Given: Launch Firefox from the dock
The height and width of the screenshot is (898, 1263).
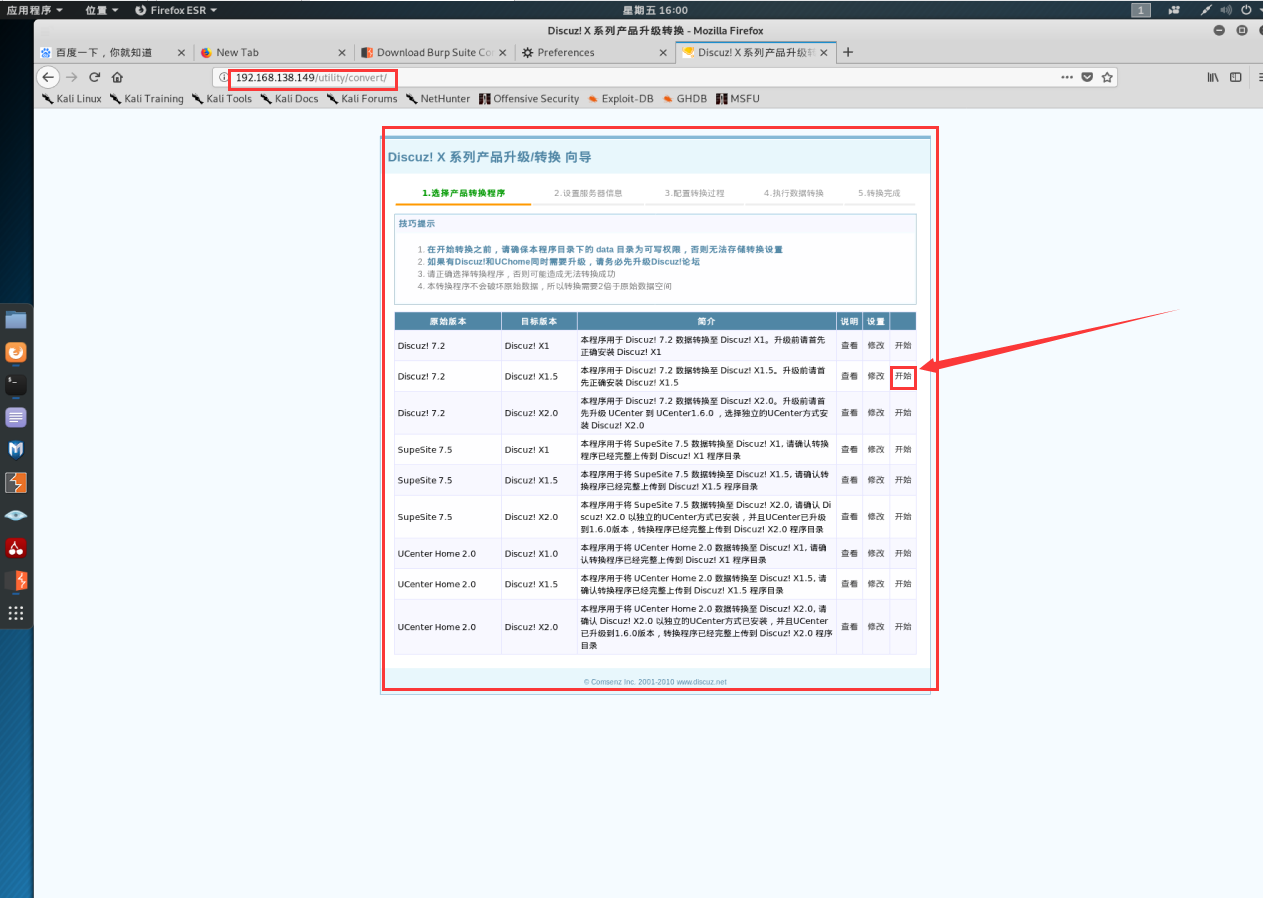Looking at the screenshot, I should [16, 352].
